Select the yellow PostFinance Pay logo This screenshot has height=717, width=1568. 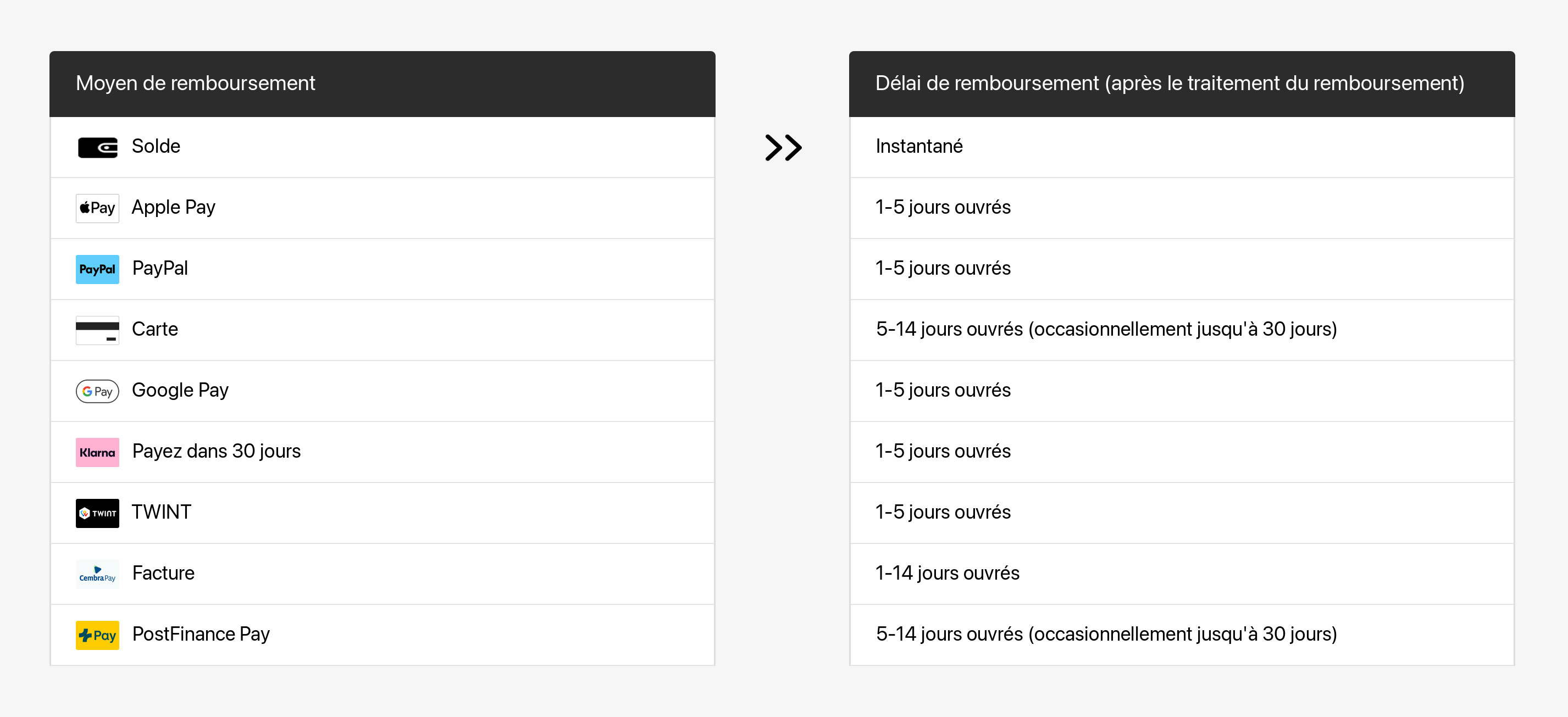click(97, 635)
